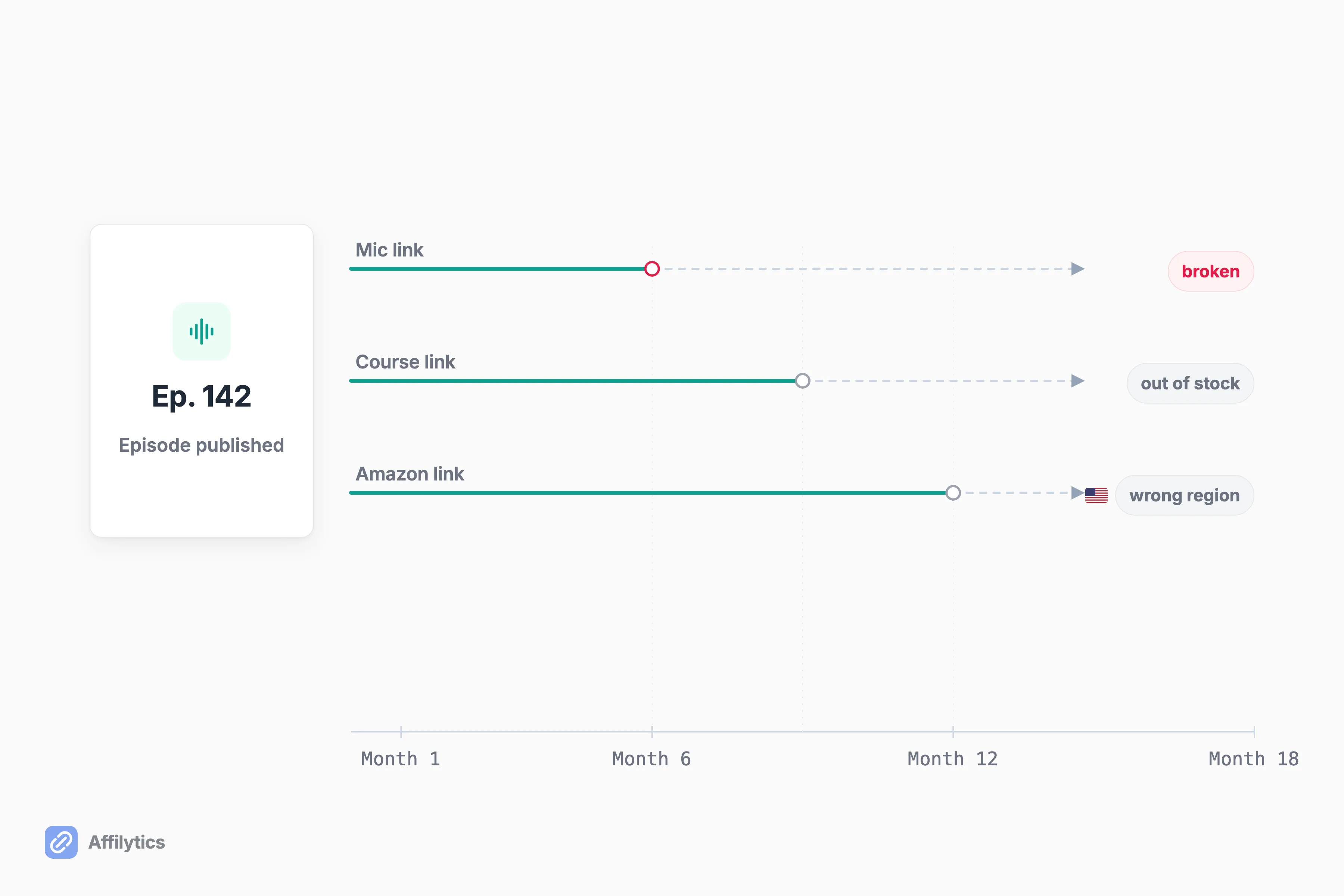Click the Course link label
1344x896 pixels.
click(x=405, y=362)
